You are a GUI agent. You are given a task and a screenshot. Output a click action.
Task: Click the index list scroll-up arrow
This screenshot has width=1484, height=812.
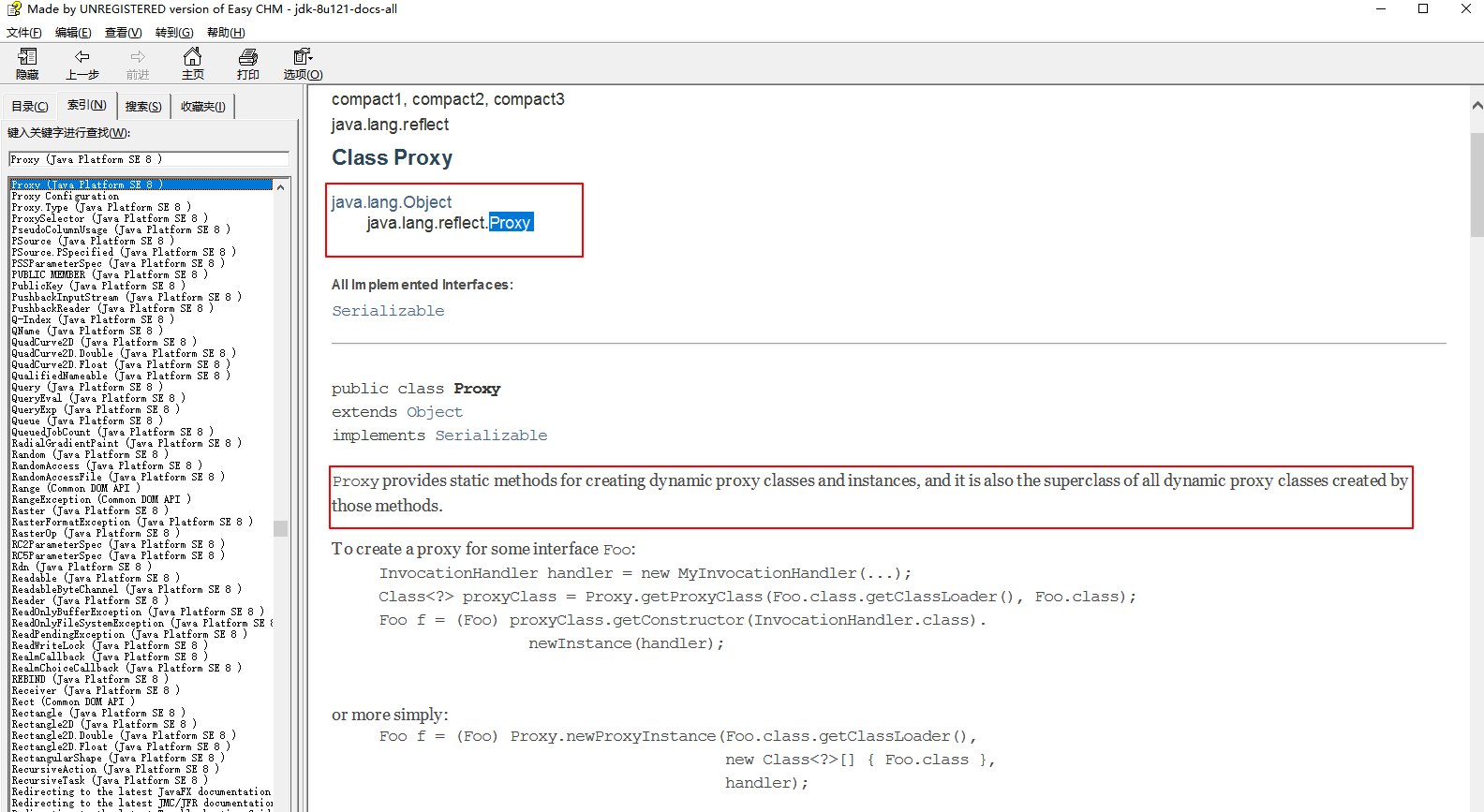pyautogui.click(x=280, y=185)
